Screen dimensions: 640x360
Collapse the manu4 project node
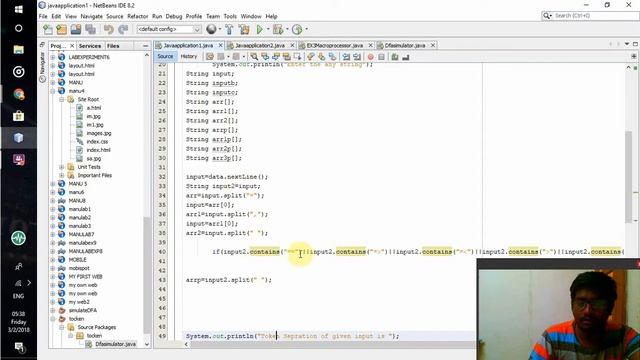coord(53,91)
